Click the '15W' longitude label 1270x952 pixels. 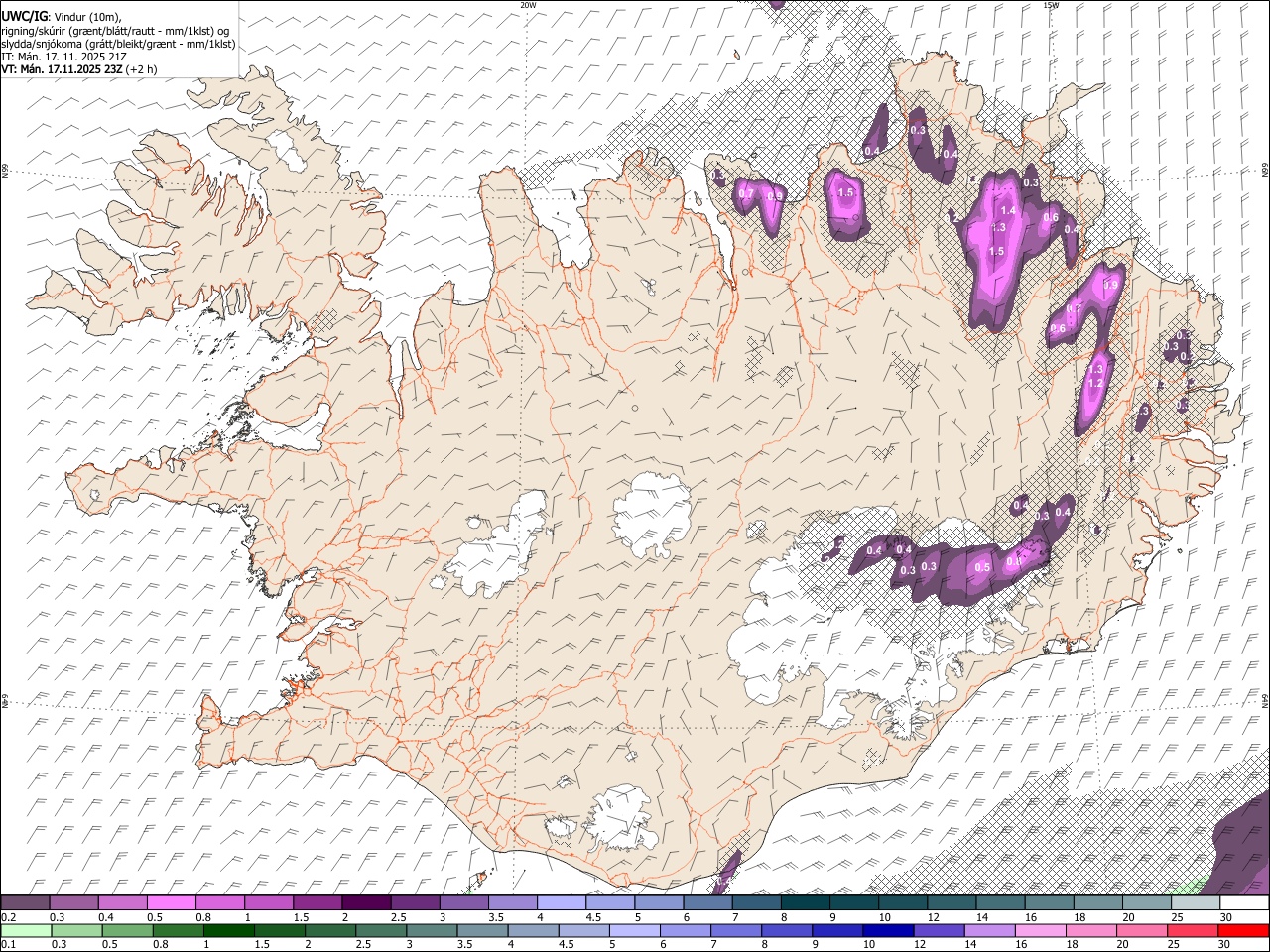(x=1050, y=5)
